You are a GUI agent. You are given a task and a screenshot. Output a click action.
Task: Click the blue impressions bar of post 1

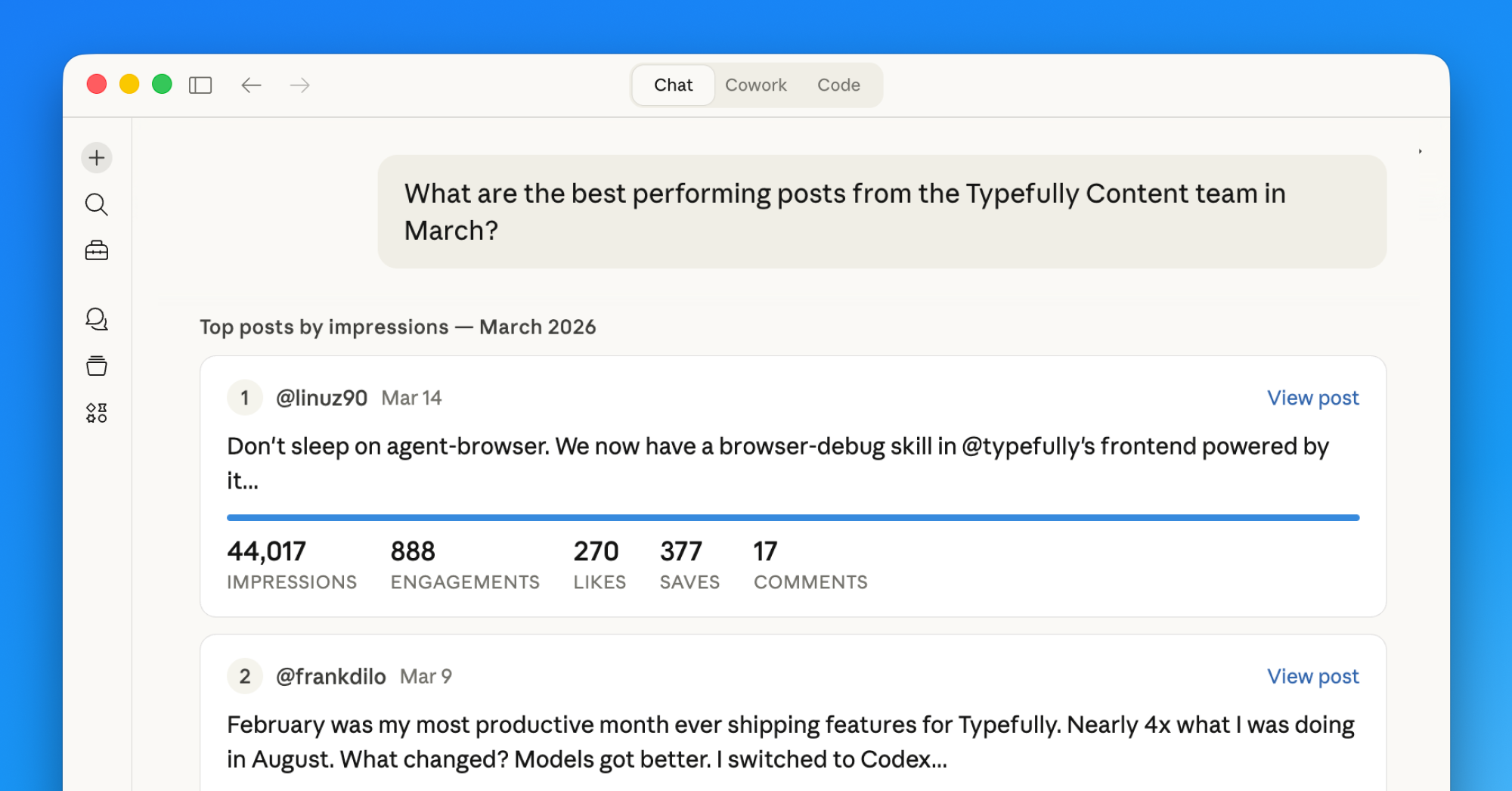[792, 518]
